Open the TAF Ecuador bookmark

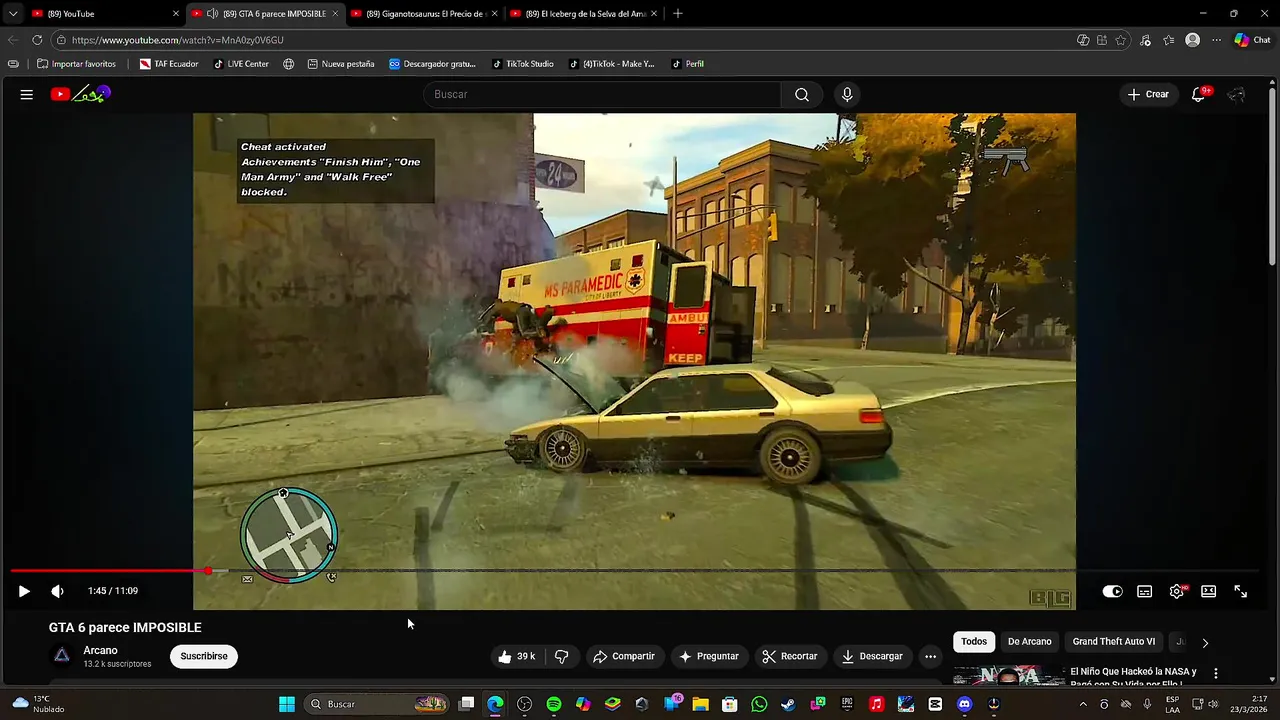[169, 64]
